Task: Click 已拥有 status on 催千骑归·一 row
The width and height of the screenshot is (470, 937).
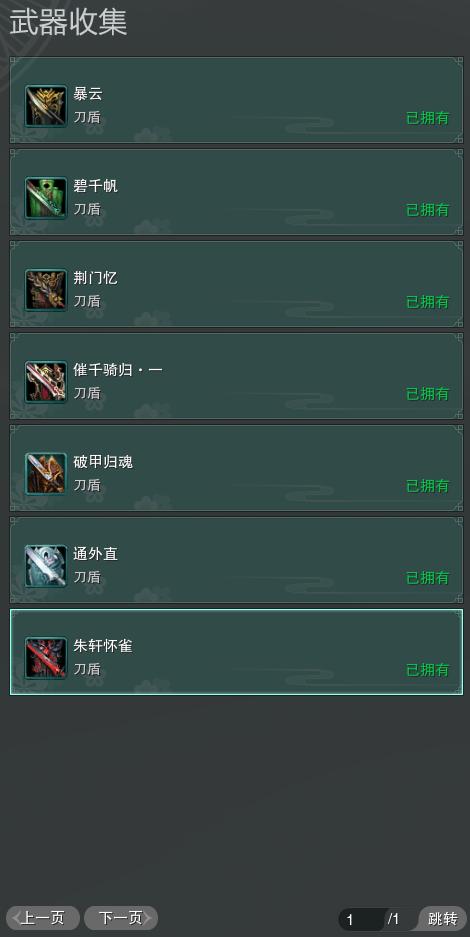Action: (428, 394)
